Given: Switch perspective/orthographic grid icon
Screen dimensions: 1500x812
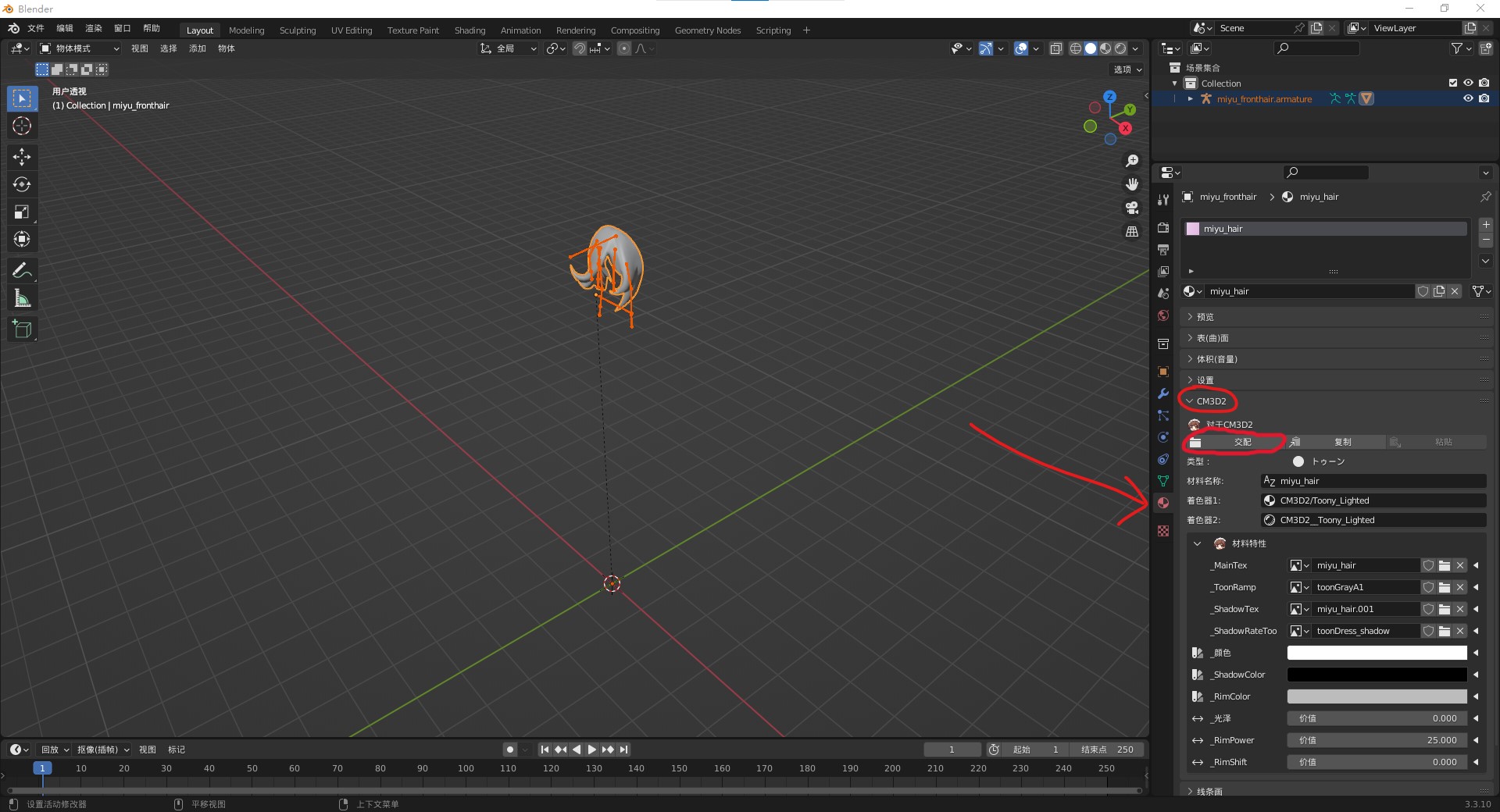Looking at the screenshot, I should coord(1131,231).
